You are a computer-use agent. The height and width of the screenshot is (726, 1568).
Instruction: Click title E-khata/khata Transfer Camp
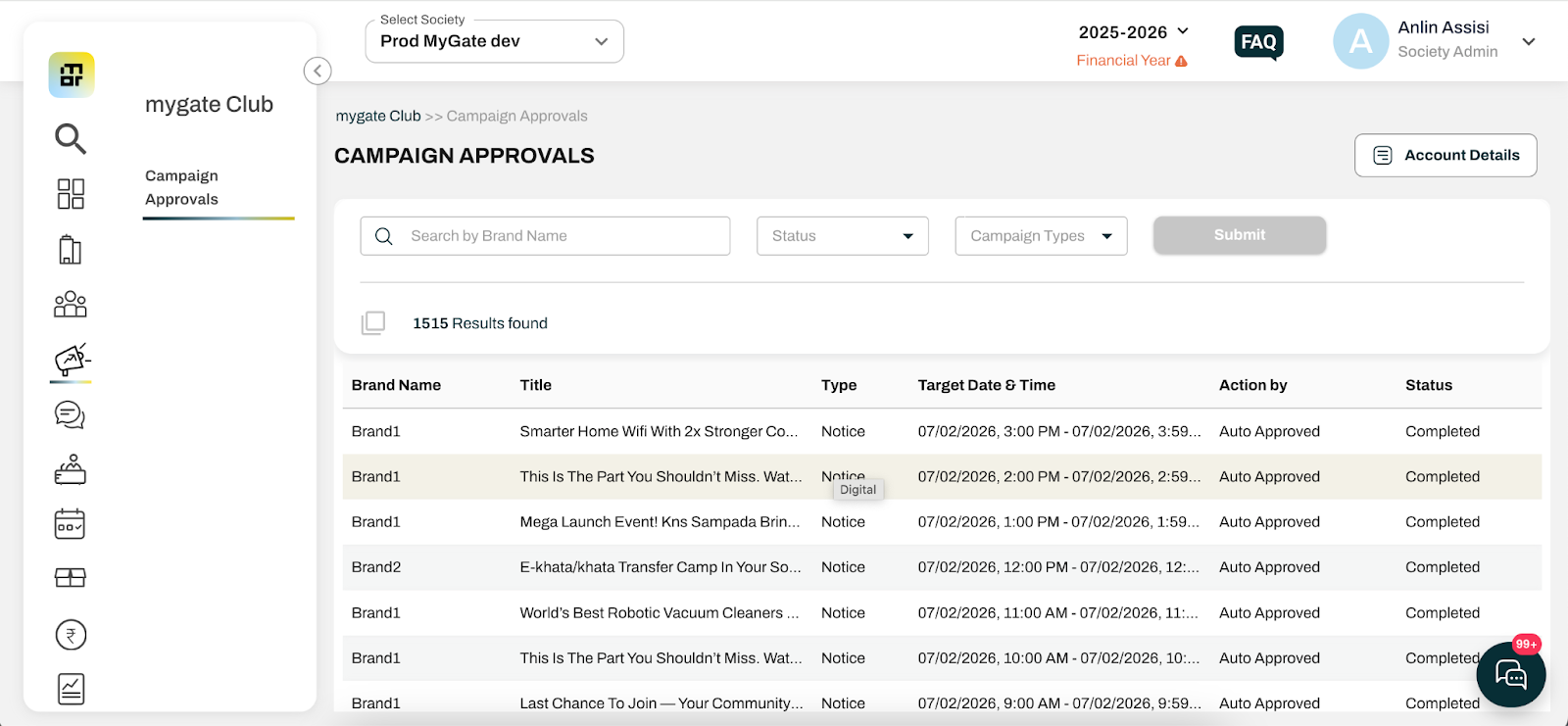pos(661,567)
